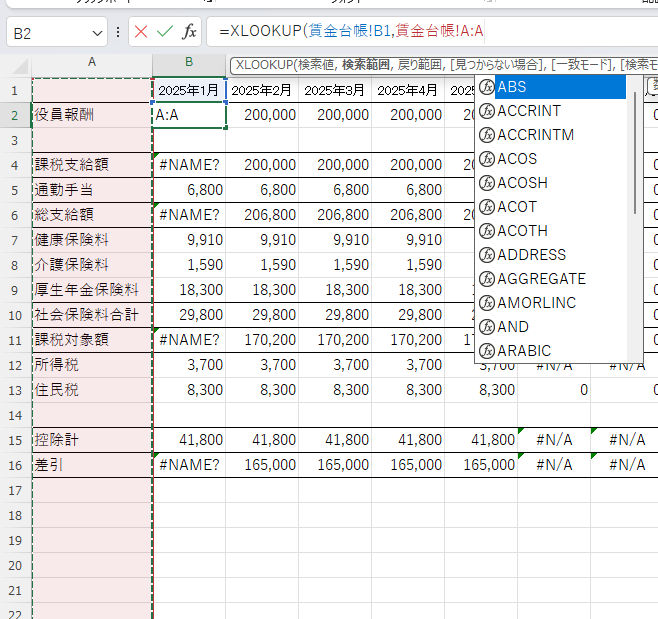Click the #NAME? error in cell B11

pyautogui.click(x=189, y=340)
